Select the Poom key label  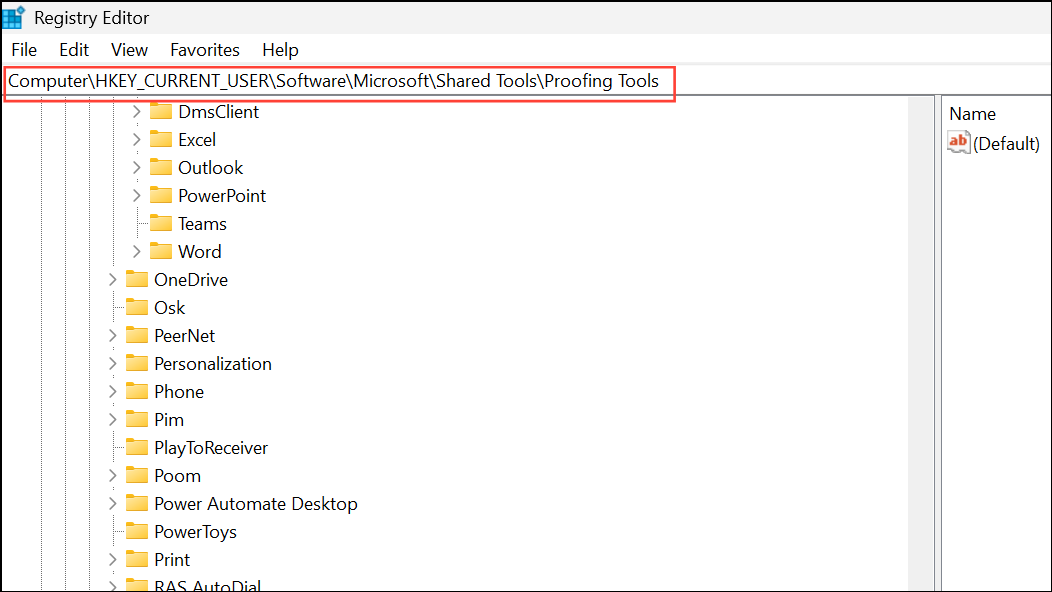point(177,476)
